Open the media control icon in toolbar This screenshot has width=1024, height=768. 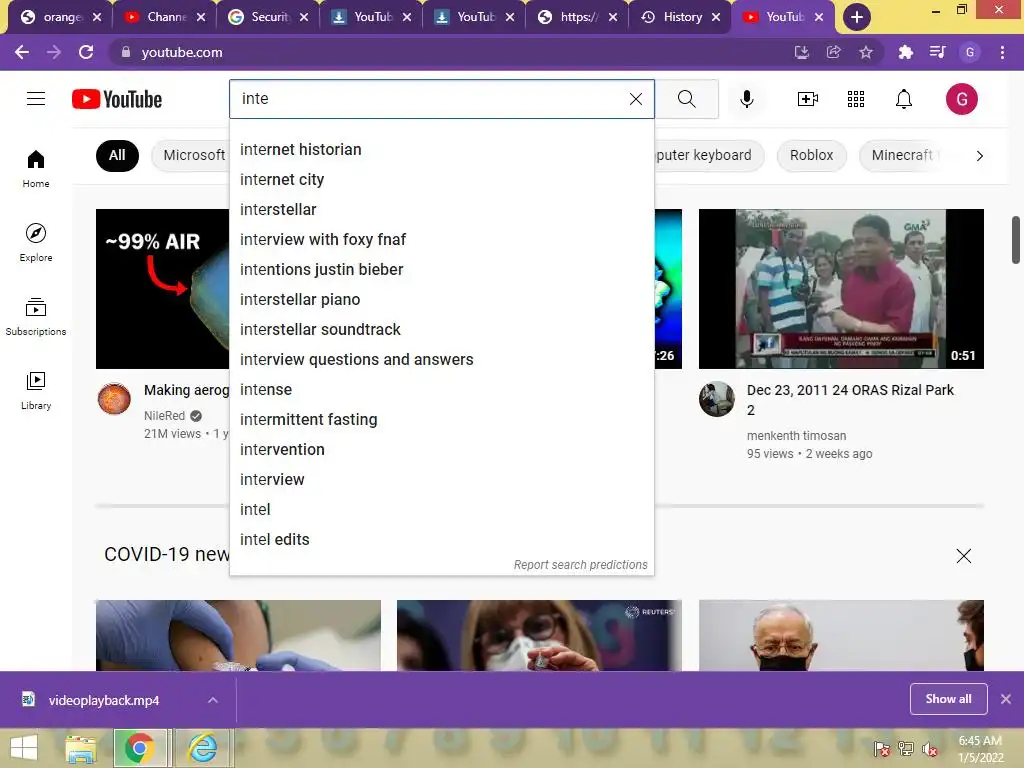click(937, 52)
